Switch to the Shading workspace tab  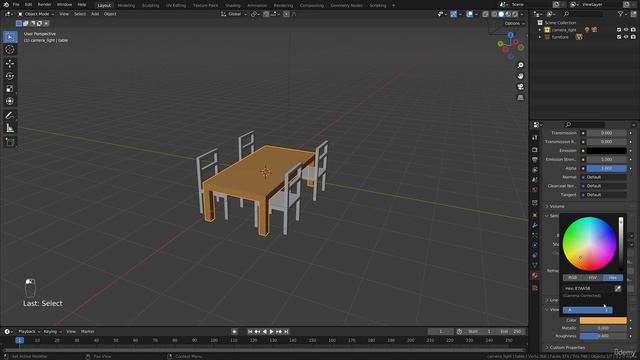tap(233, 6)
